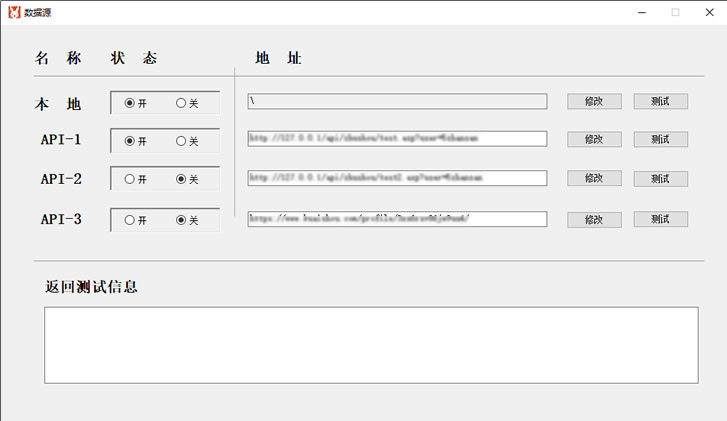
Task: Set 本地 status to 关
Action: coord(181,103)
